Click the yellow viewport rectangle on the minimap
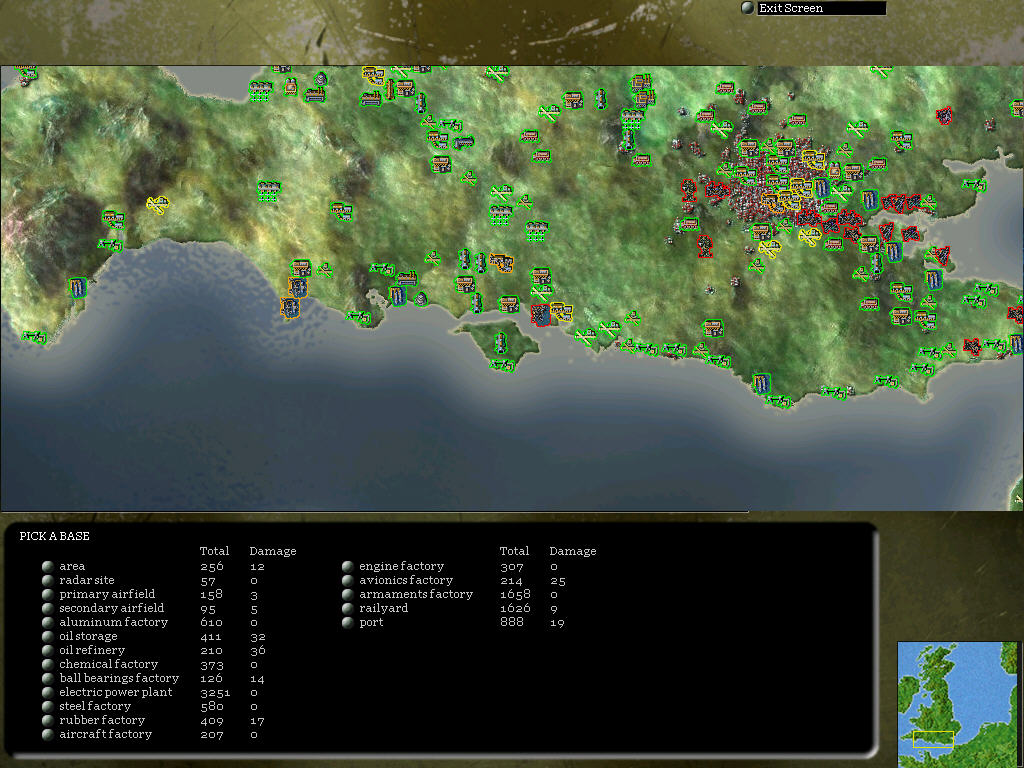Viewport: 1024px width, 768px height. [x=933, y=739]
